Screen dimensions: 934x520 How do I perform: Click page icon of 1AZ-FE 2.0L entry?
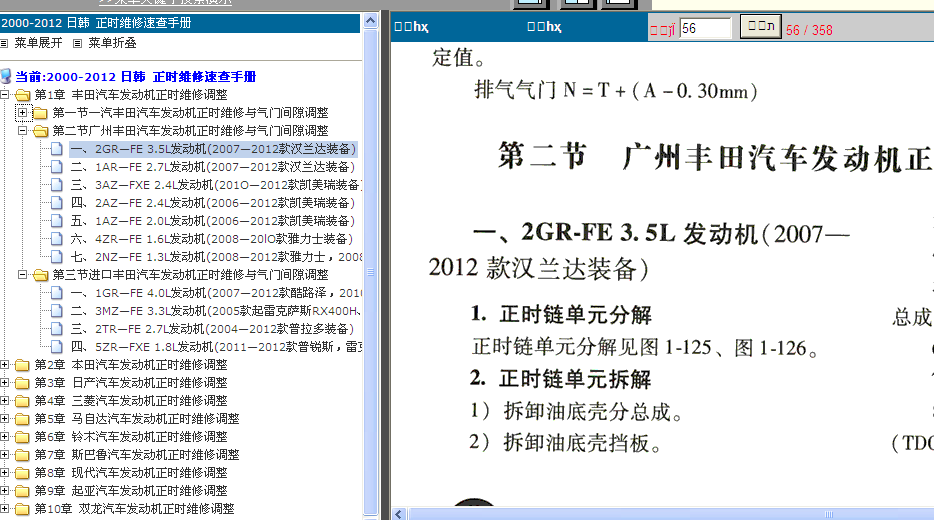tap(57, 220)
